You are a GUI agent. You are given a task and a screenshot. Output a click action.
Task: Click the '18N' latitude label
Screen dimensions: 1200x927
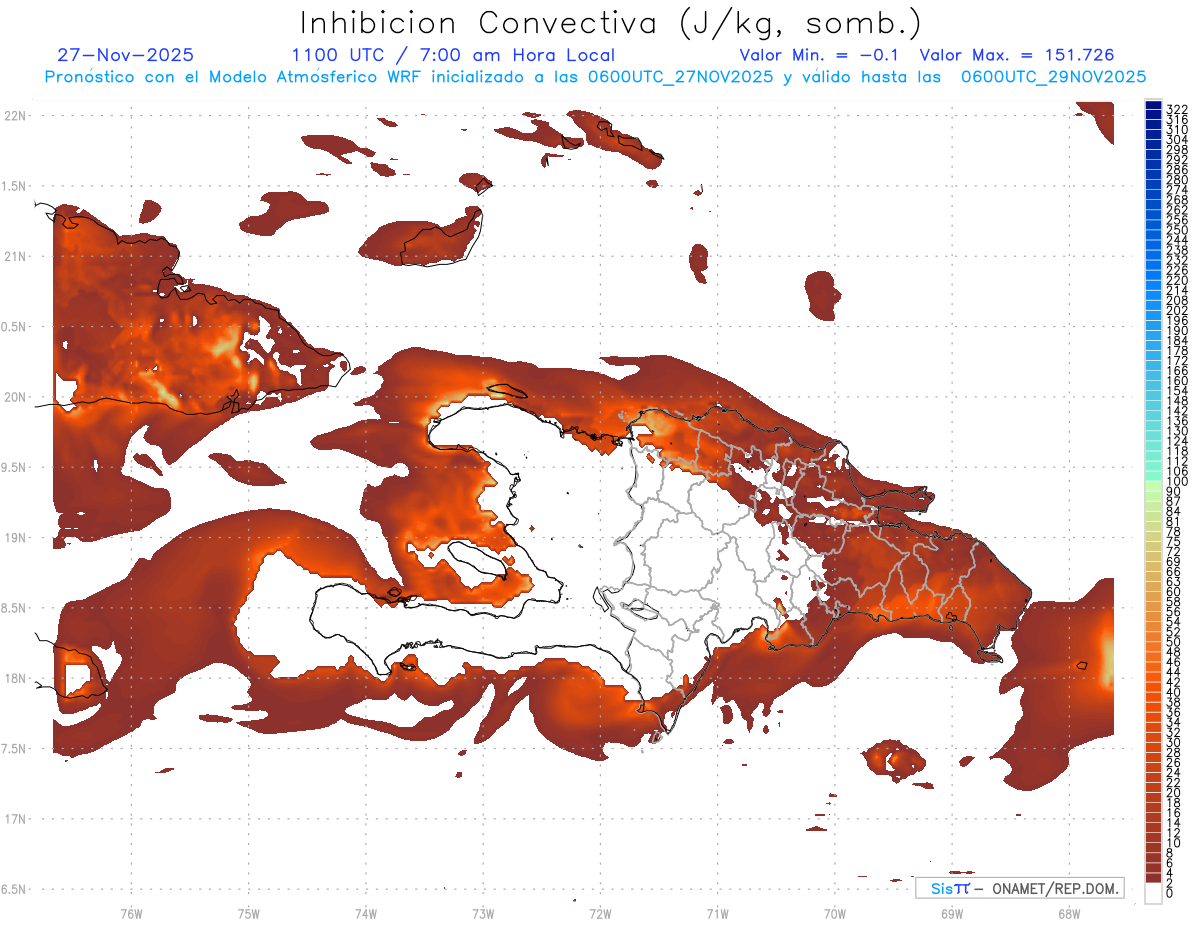coord(14,679)
